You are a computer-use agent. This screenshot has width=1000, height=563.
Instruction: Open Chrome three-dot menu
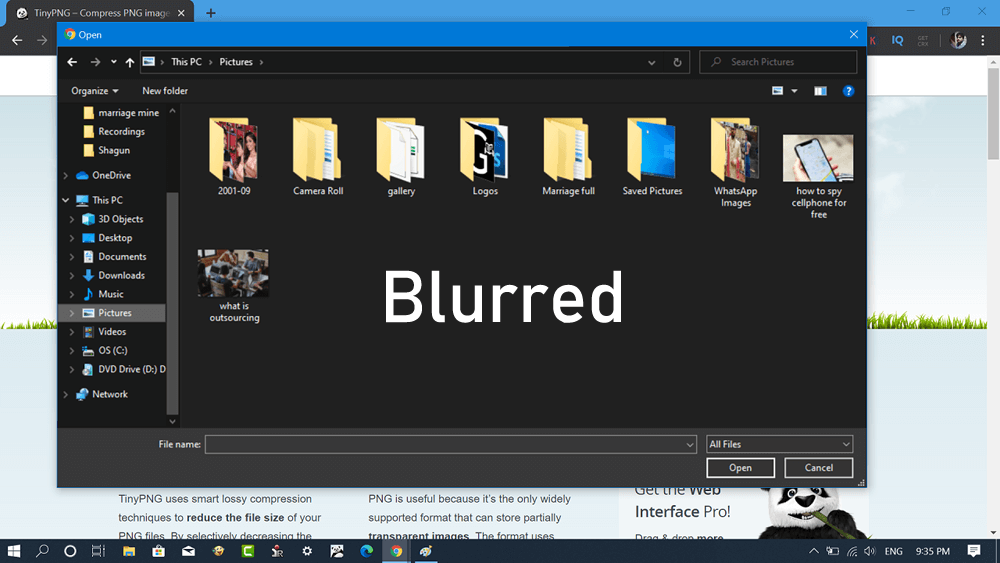coord(983,40)
